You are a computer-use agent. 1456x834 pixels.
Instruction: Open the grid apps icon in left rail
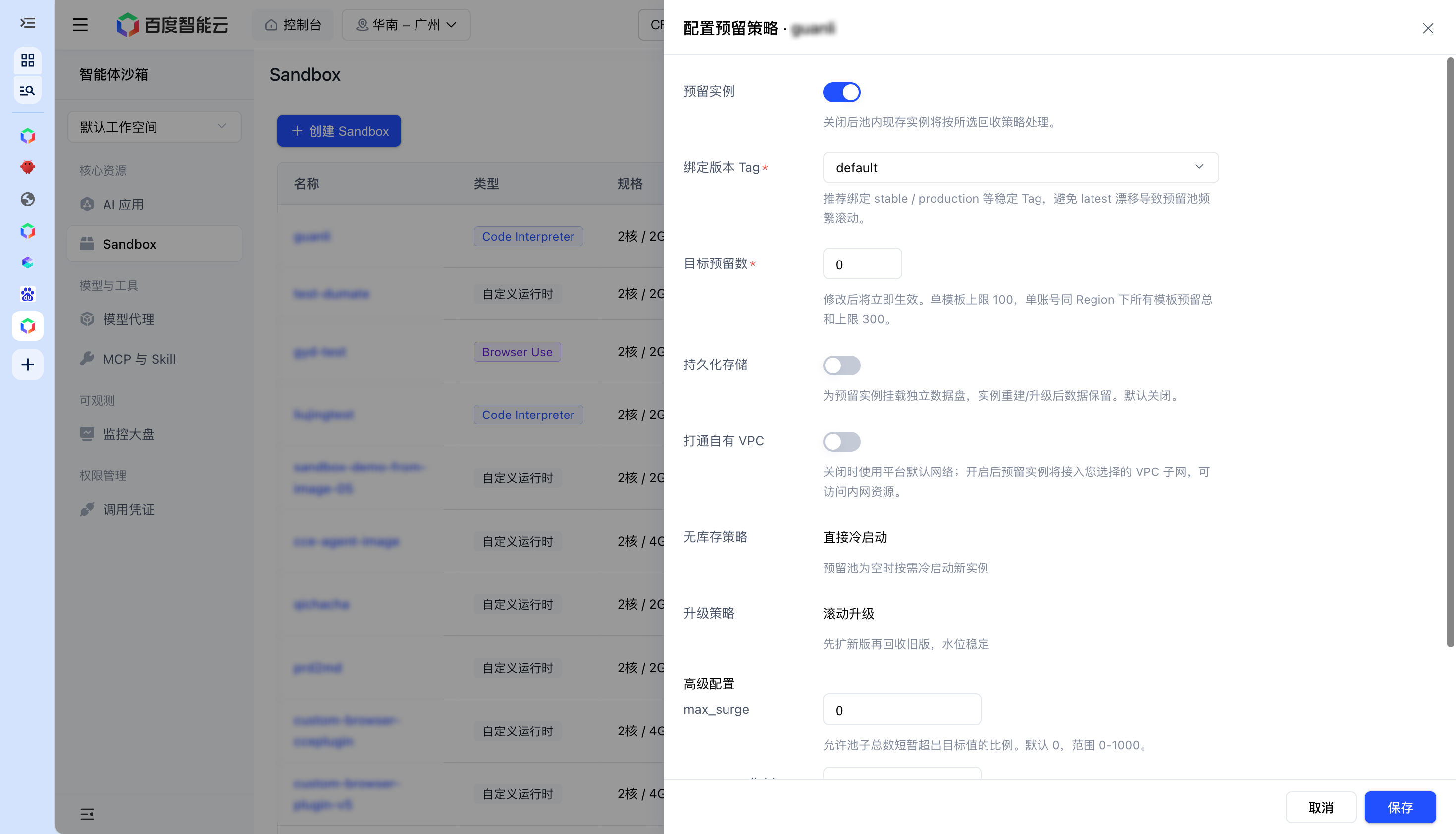(x=28, y=60)
